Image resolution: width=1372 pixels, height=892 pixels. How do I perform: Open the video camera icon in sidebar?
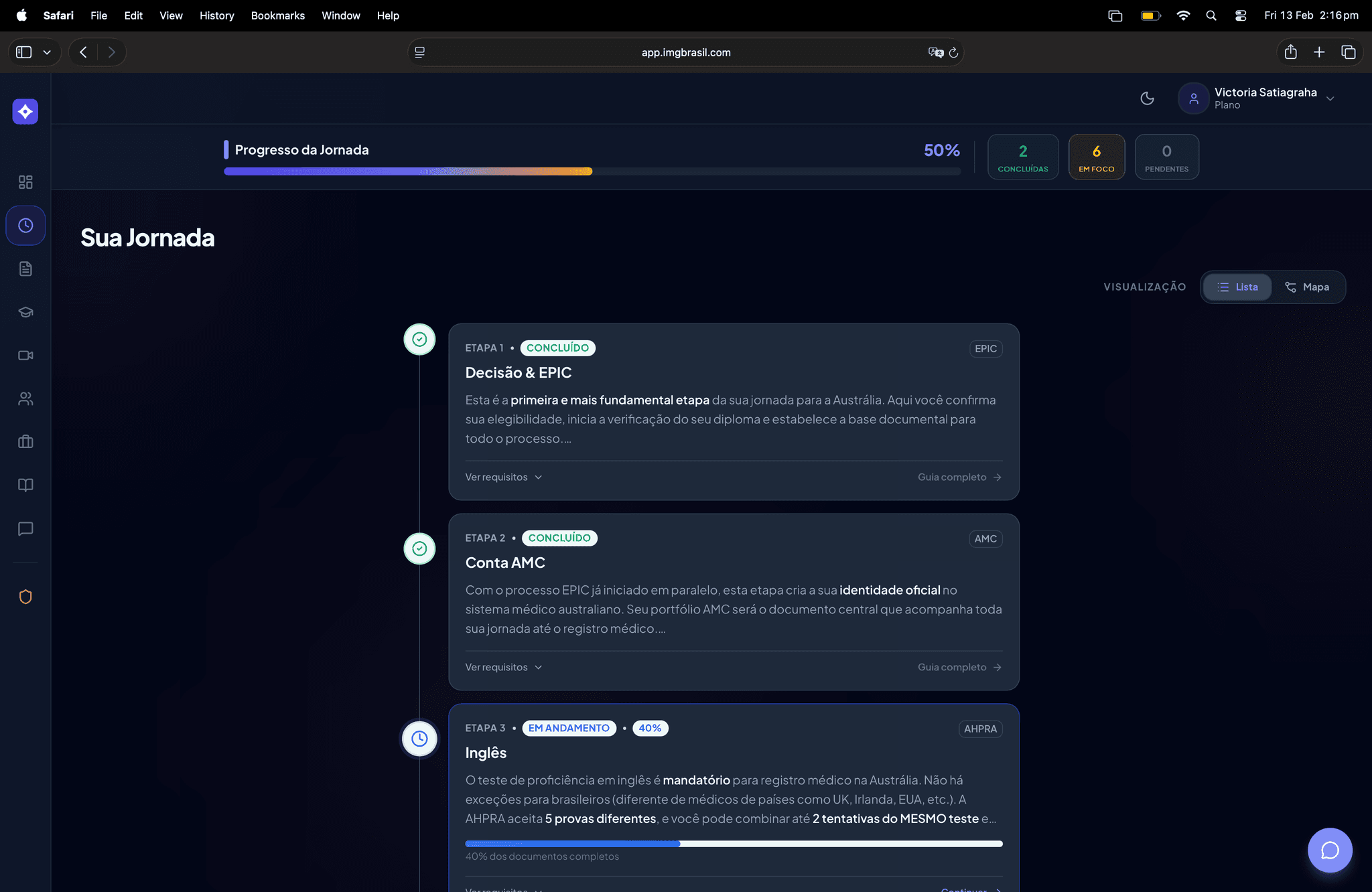click(x=25, y=355)
